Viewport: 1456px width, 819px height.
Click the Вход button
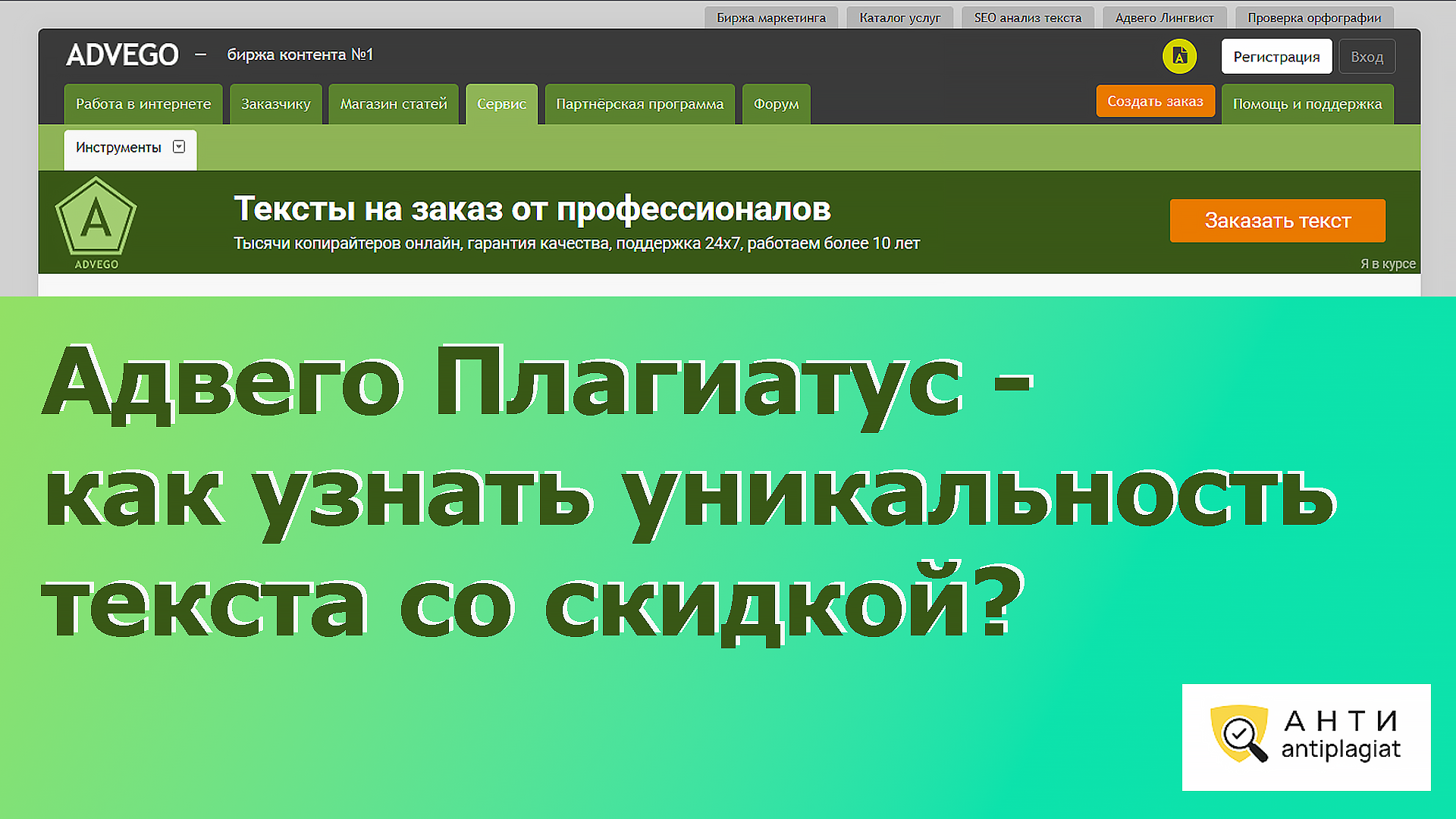click(1367, 57)
